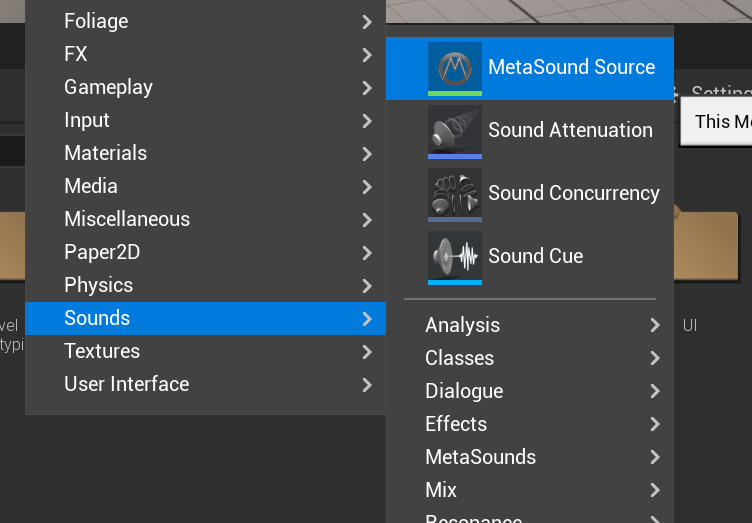Expand the Analysis submenu chevron
The height and width of the screenshot is (523, 752).
coord(655,325)
